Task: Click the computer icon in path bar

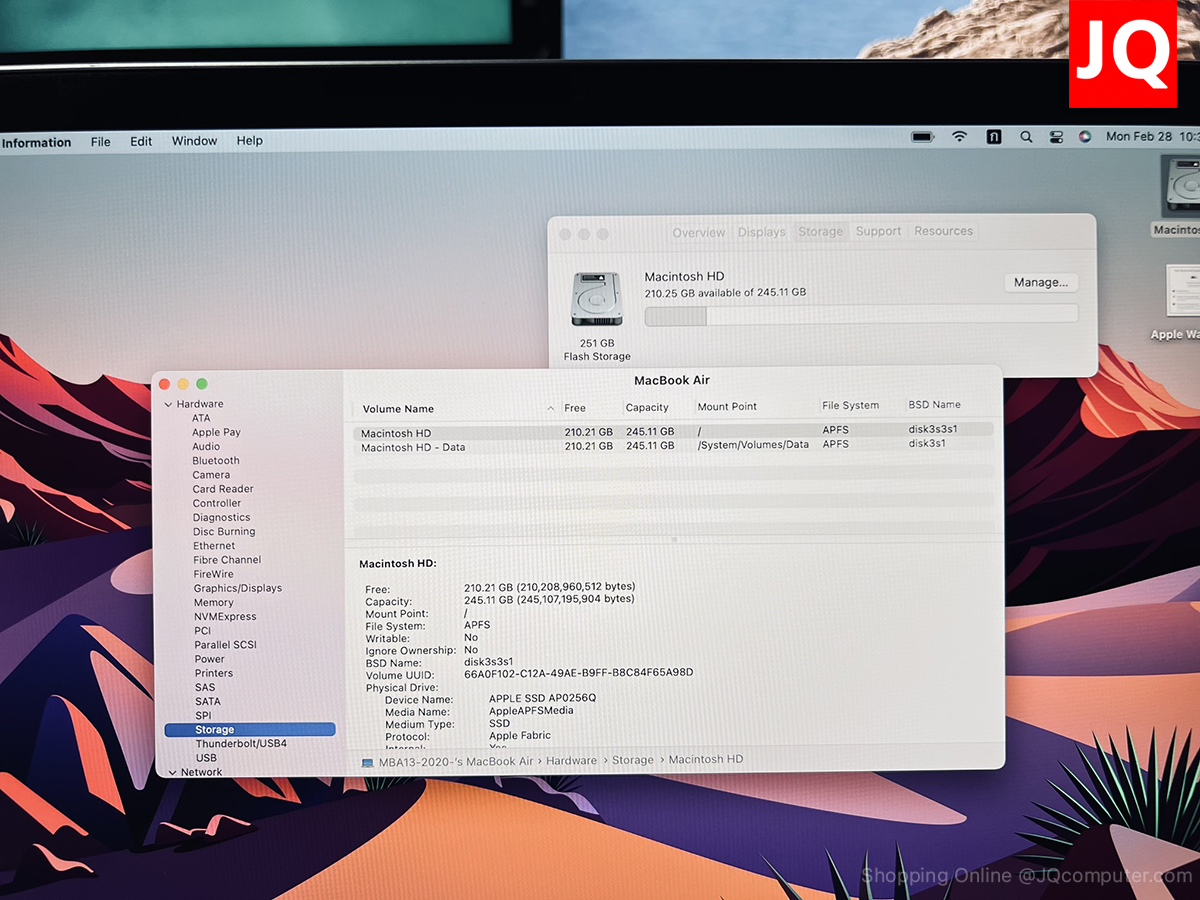Action: pyautogui.click(x=368, y=761)
